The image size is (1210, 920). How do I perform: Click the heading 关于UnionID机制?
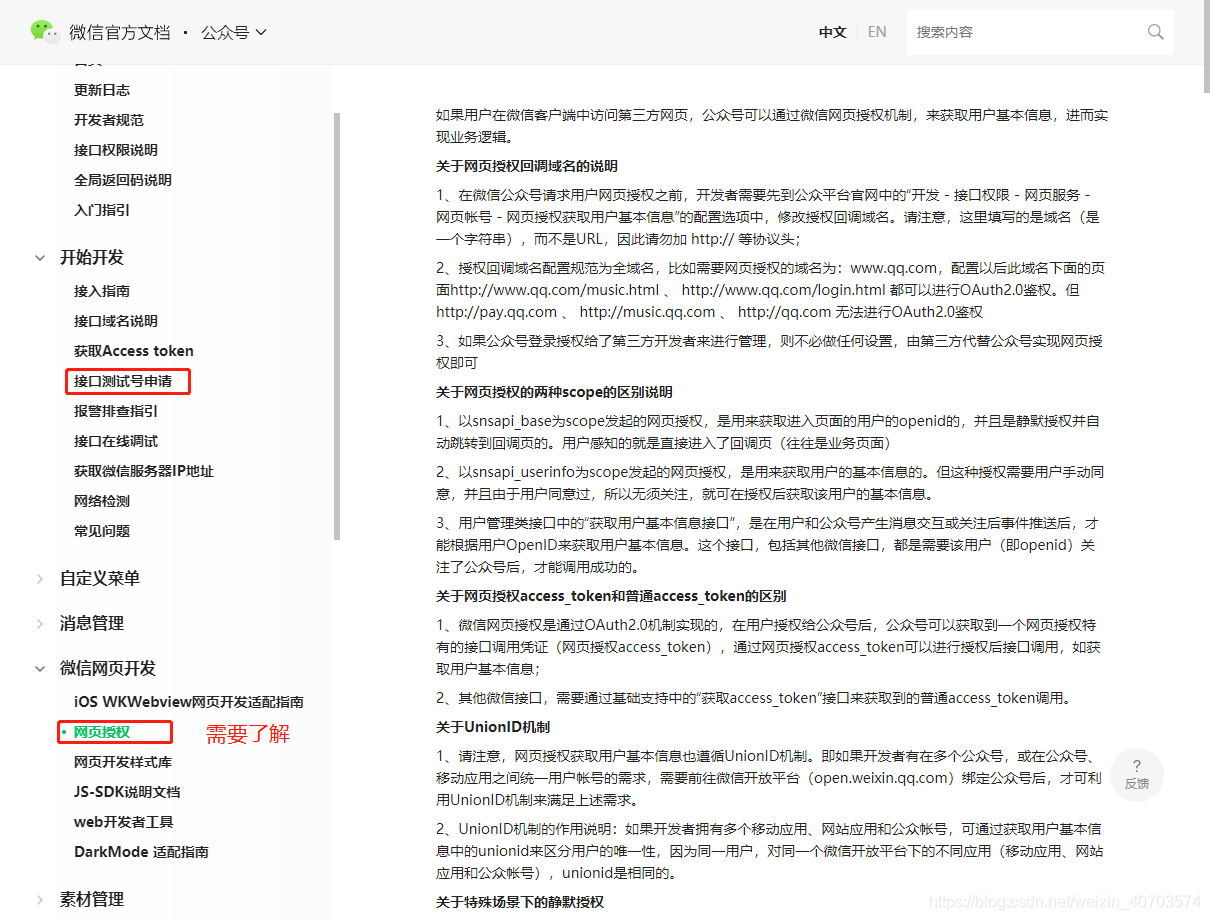click(493, 726)
